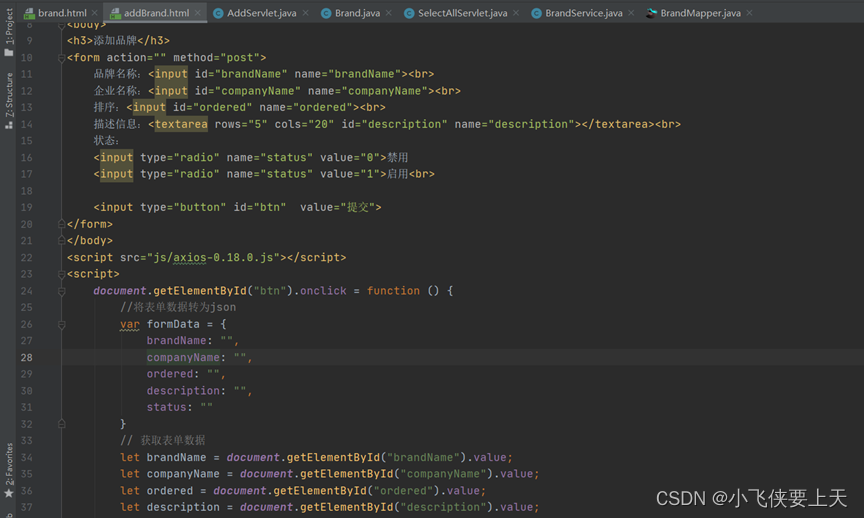Collapse fold end marker at line 32
864x518 pixels.
pos(62,424)
